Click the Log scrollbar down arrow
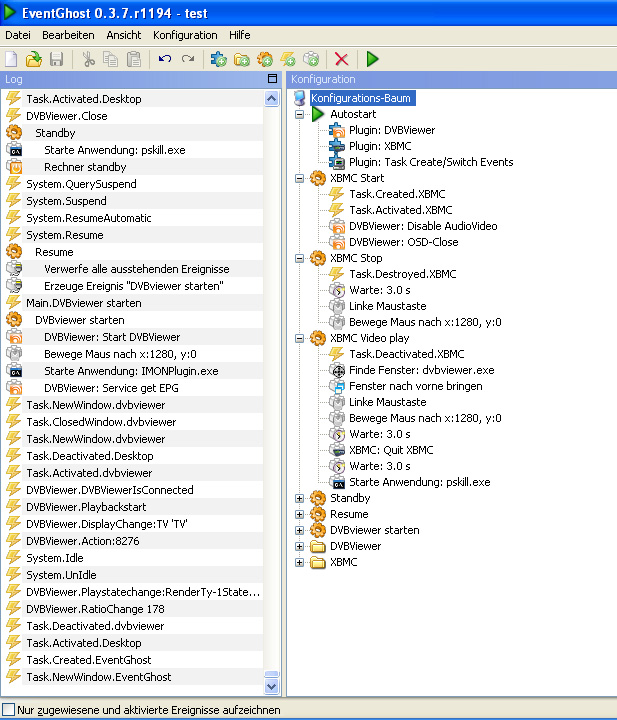The width and height of the screenshot is (617, 720). pyautogui.click(x=271, y=687)
